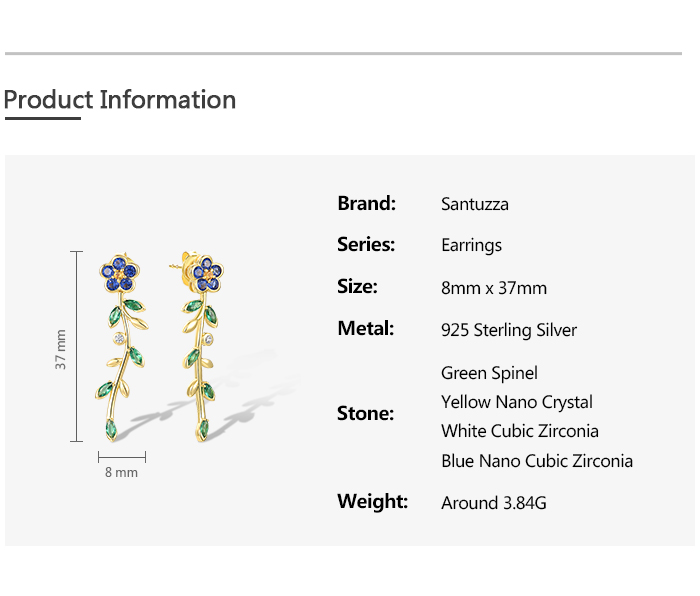Click the Green Spinel stone entry
Screen dimensions: 700x596
[489, 373]
